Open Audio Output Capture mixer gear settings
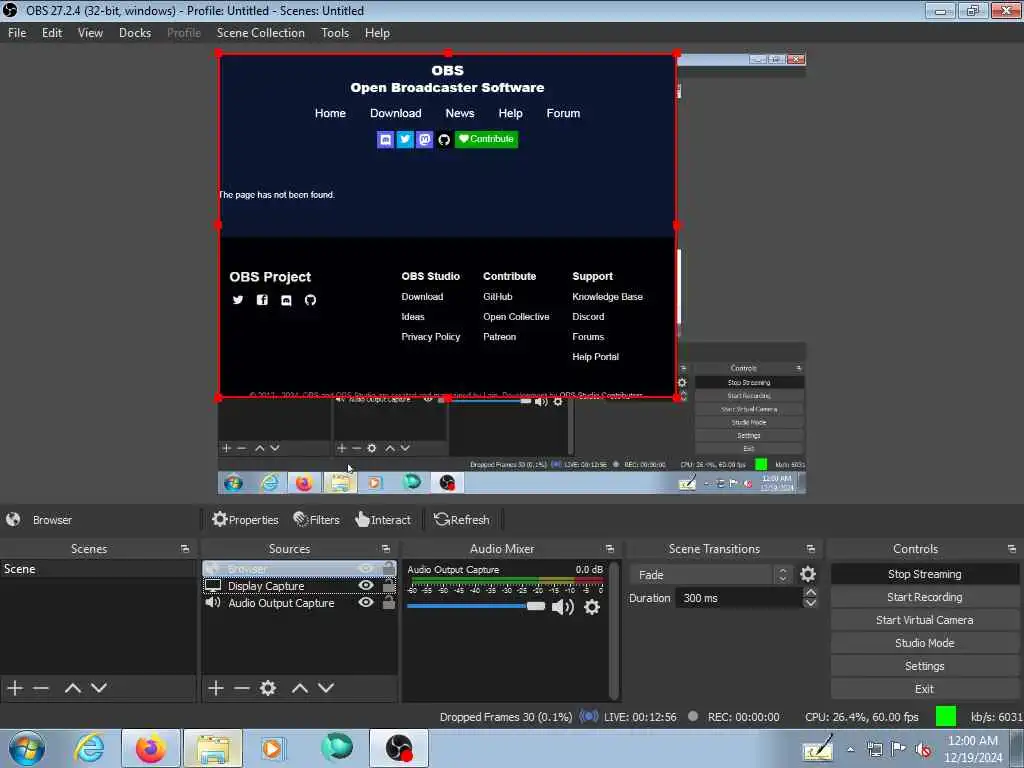 [592, 607]
